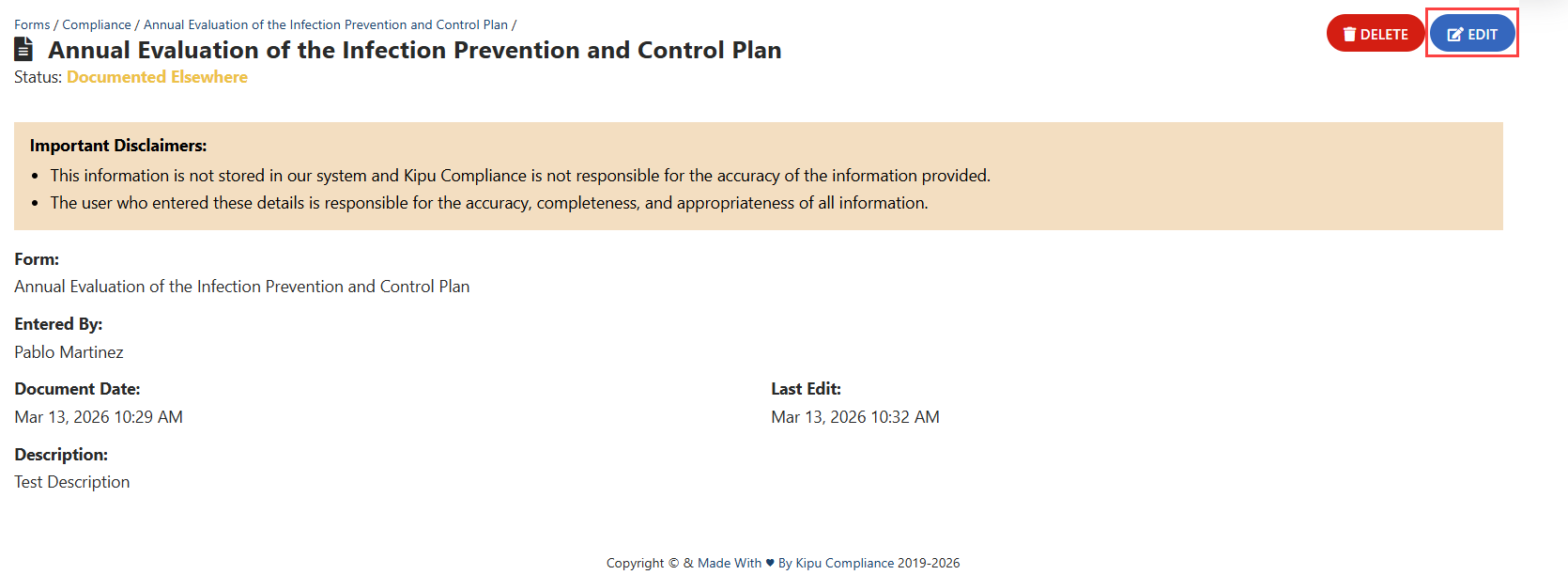Viewport: 1568px width, 575px height.
Task: Click the Test Description text
Action: click(72, 482)
